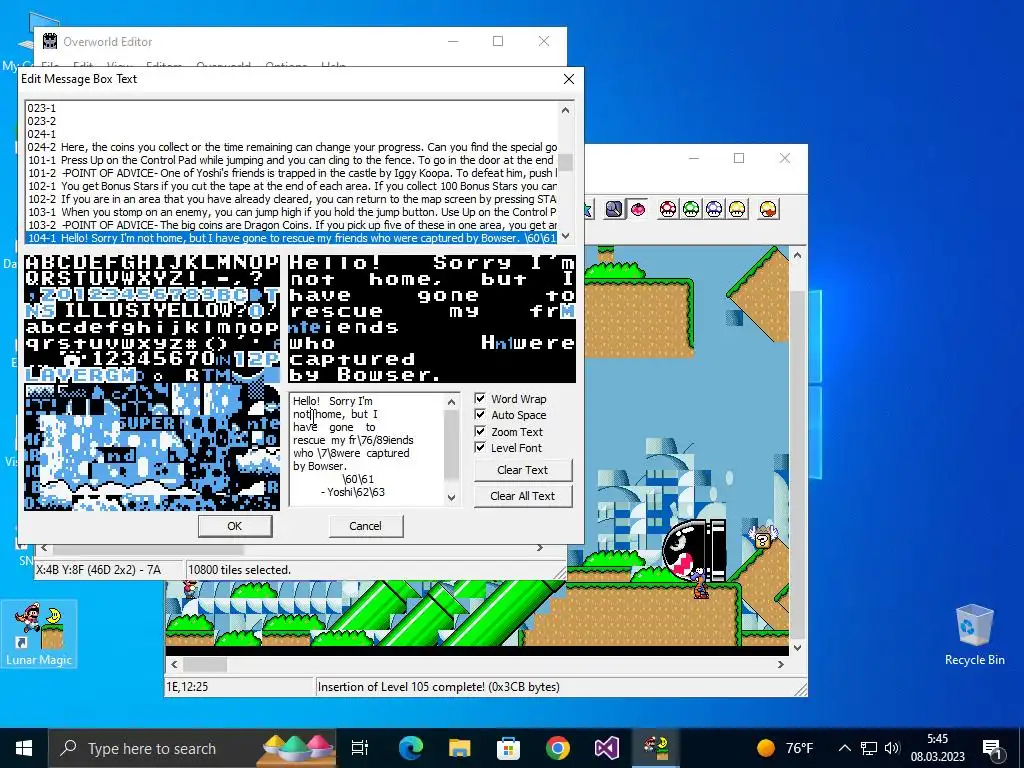1024x768 pixels.
Task: Open the weather widget showing 76°F
Action: click(x=785, y=748)
